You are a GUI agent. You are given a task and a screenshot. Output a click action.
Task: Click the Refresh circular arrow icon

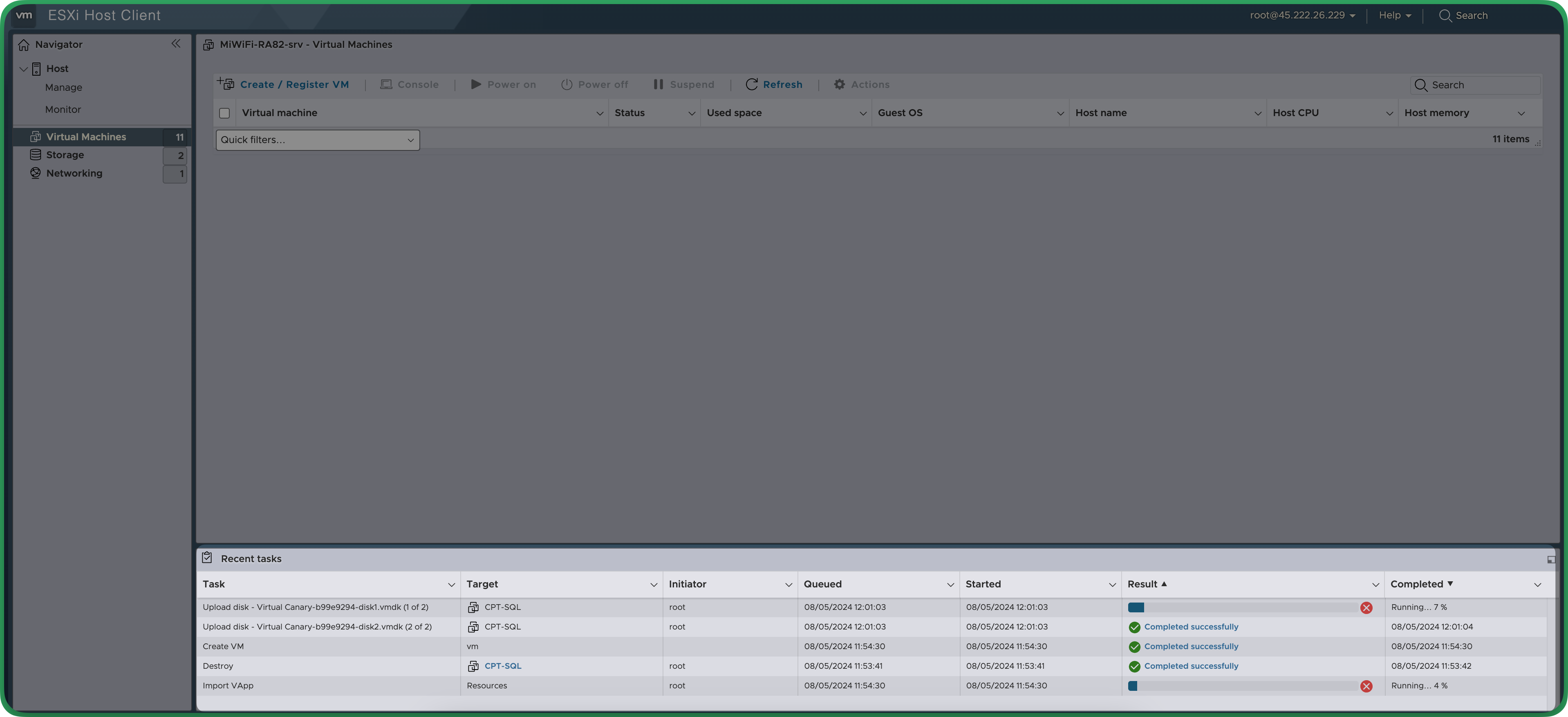[752, 85]
